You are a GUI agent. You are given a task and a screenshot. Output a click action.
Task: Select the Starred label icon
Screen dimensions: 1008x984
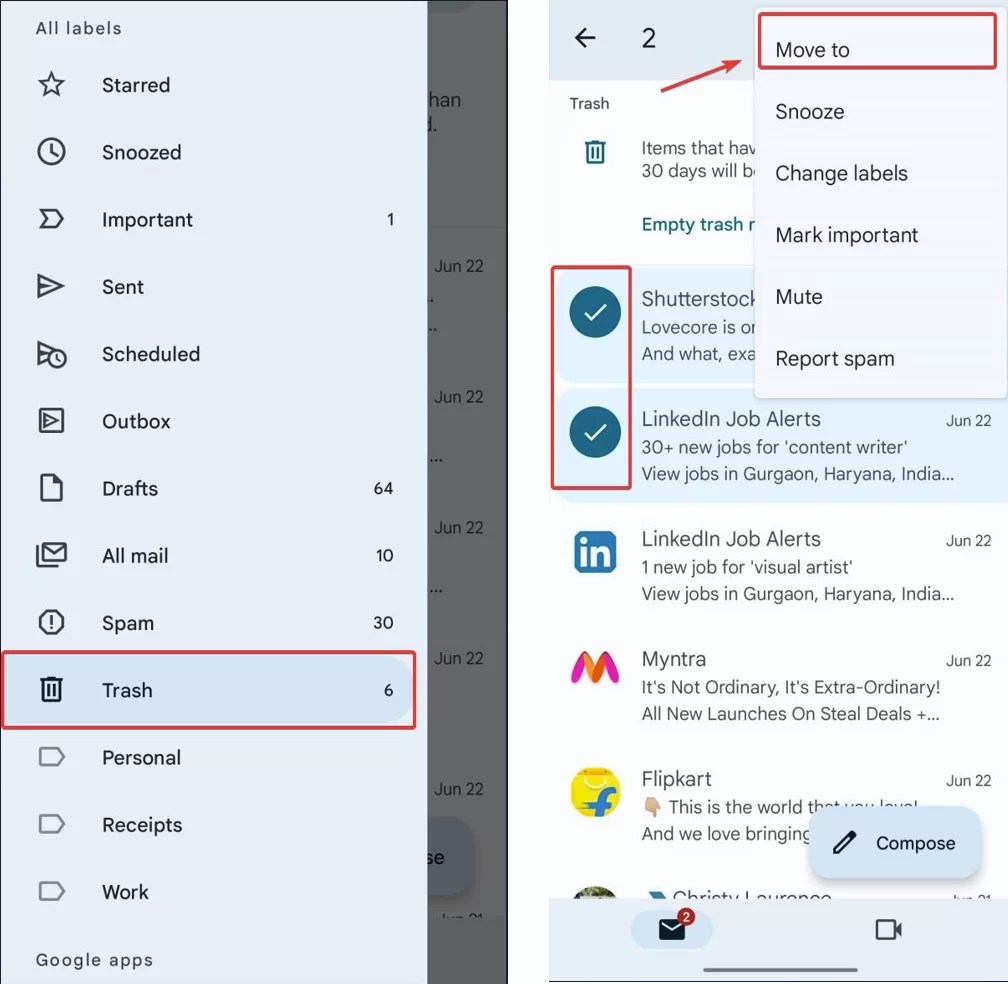pos(51,85)
